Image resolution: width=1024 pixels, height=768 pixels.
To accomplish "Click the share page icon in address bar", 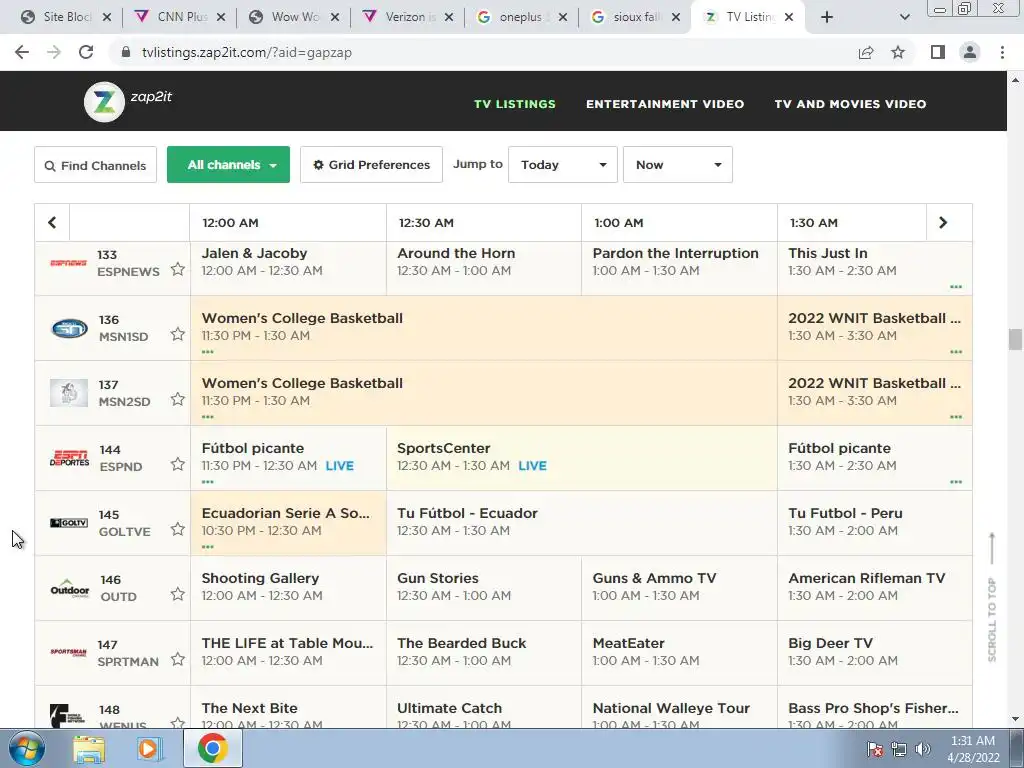I will [866, 52].
